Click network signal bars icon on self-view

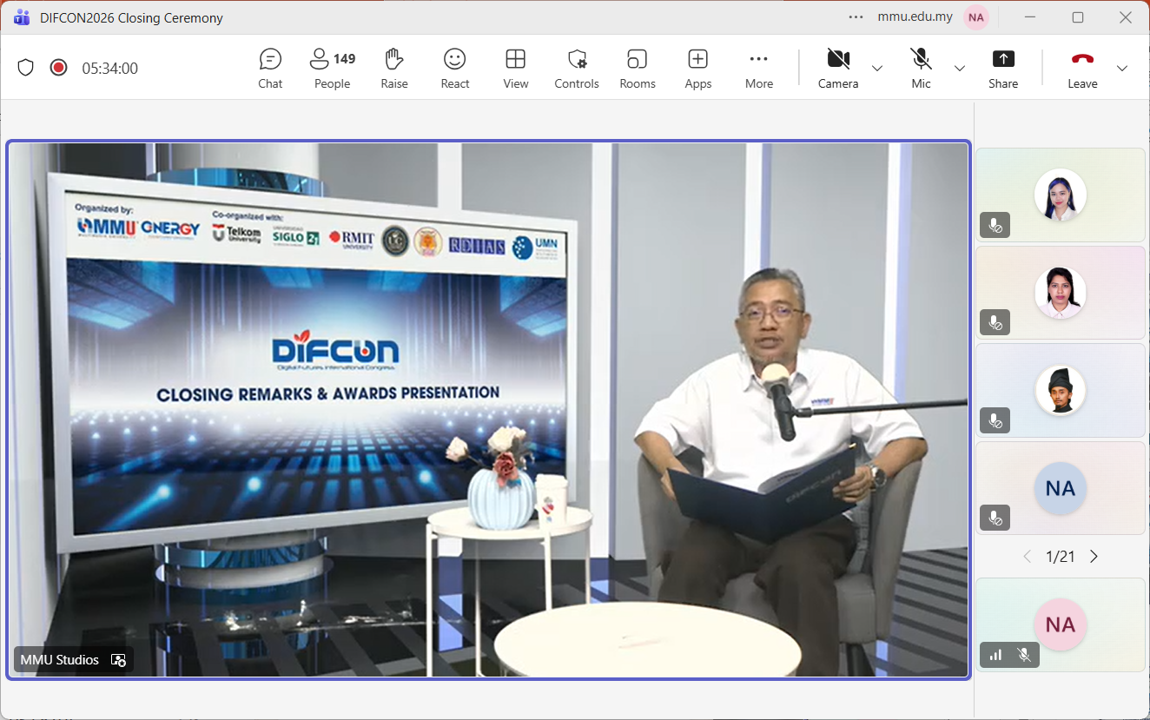pyautogui.click(x=995, y=655)
